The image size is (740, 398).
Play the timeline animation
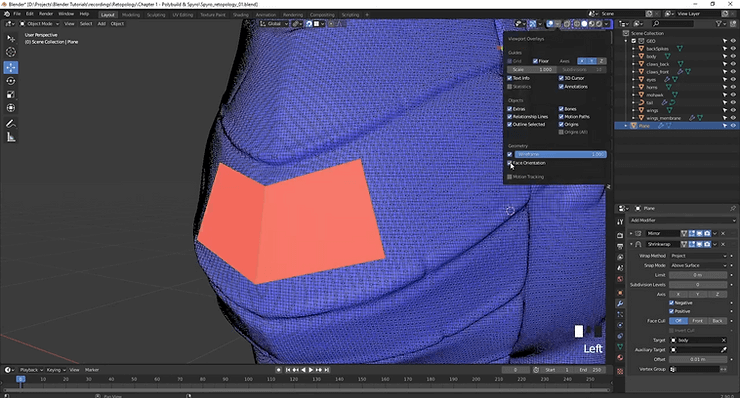[x=311, y=370]
